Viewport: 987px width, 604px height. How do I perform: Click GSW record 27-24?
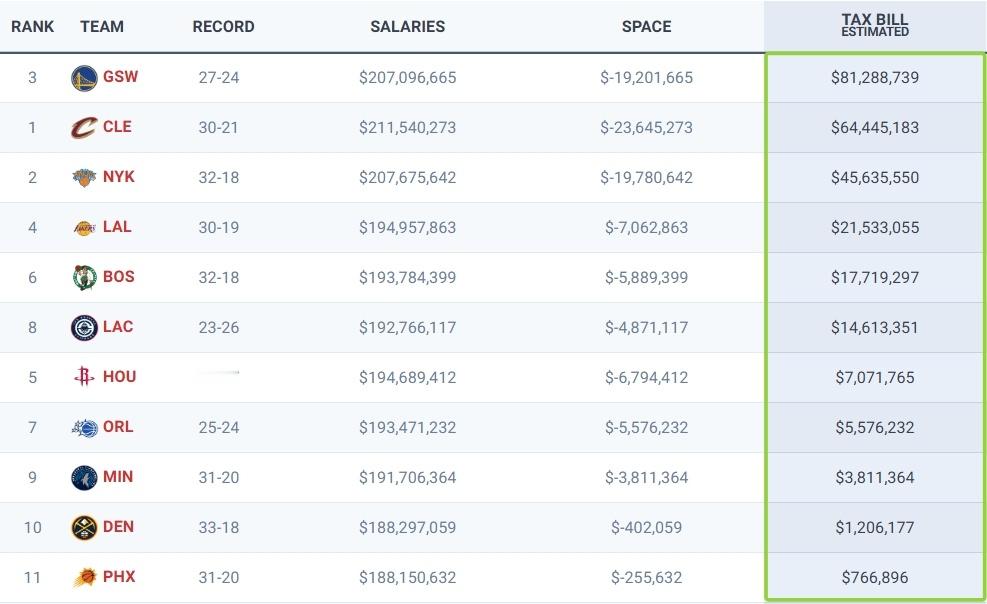pos(218,77)
